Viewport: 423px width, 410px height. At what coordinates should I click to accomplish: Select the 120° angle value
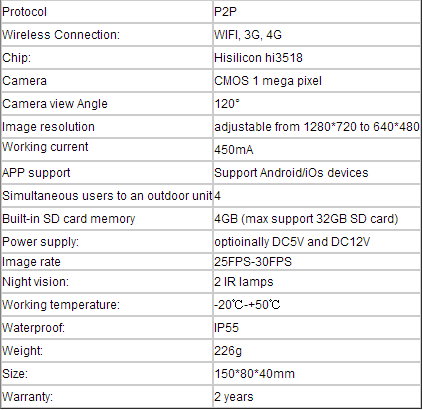[227, 104]
